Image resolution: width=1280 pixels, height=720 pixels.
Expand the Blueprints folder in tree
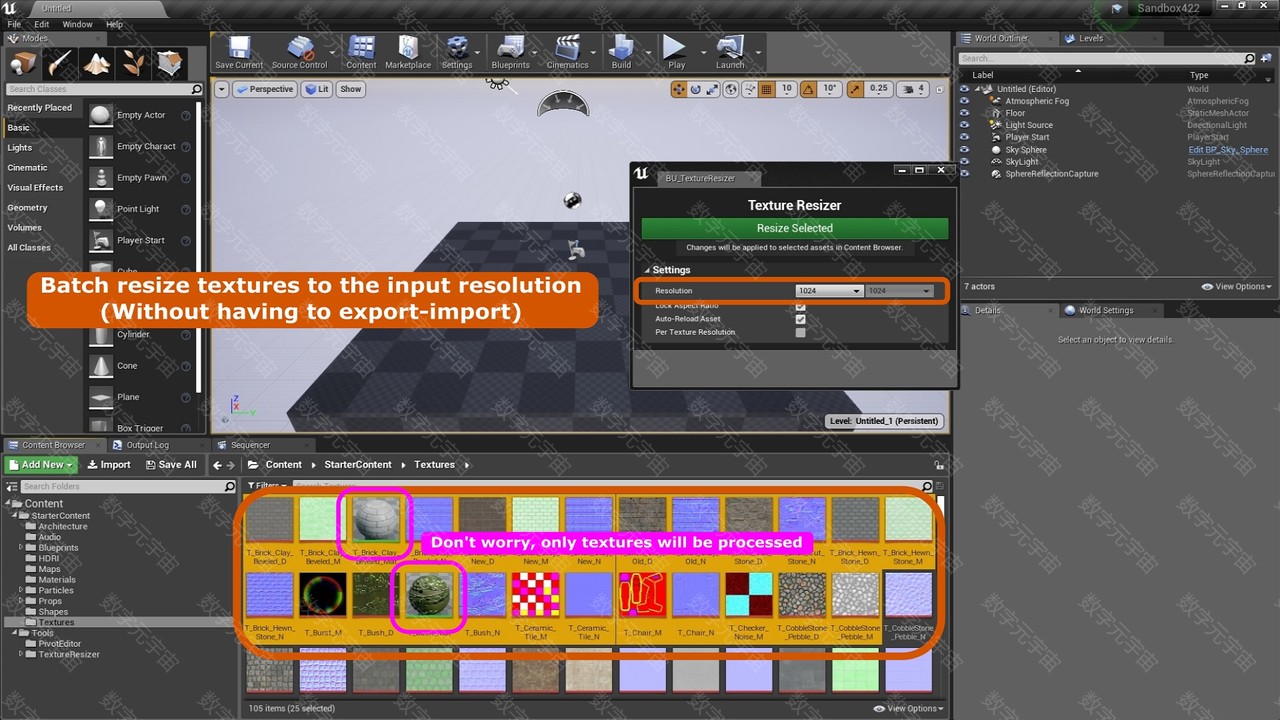(x=21, y=548)
